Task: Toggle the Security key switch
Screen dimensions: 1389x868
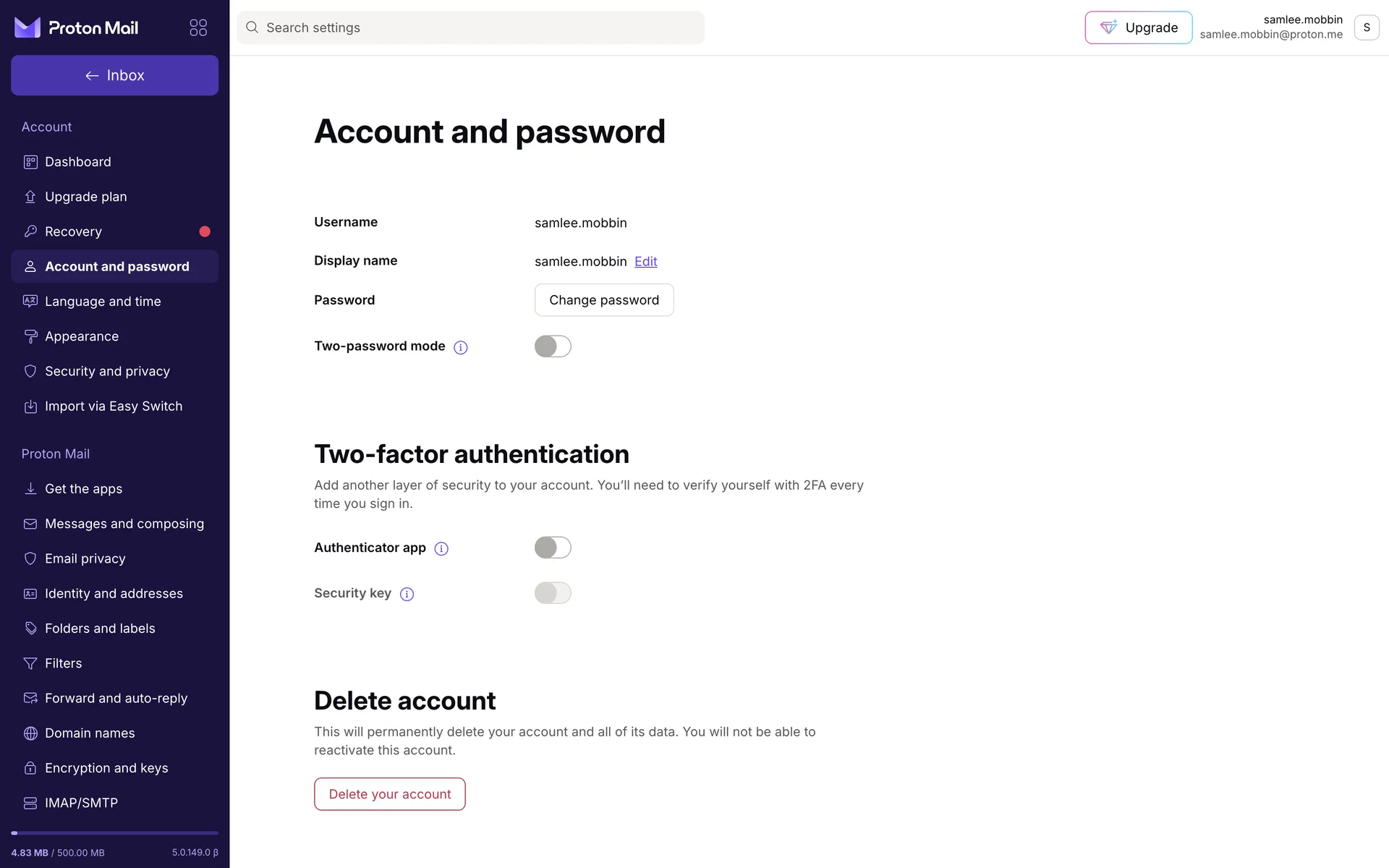Action: click(553, 593)
